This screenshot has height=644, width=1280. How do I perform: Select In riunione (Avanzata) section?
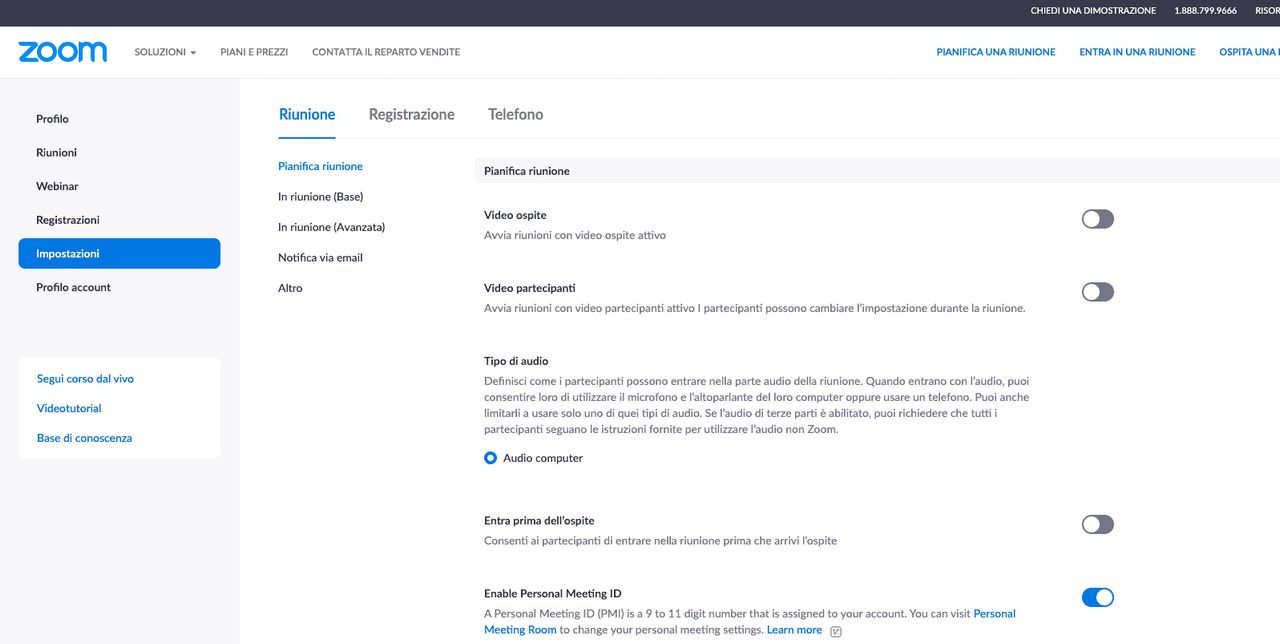click(x=331, y=226)
